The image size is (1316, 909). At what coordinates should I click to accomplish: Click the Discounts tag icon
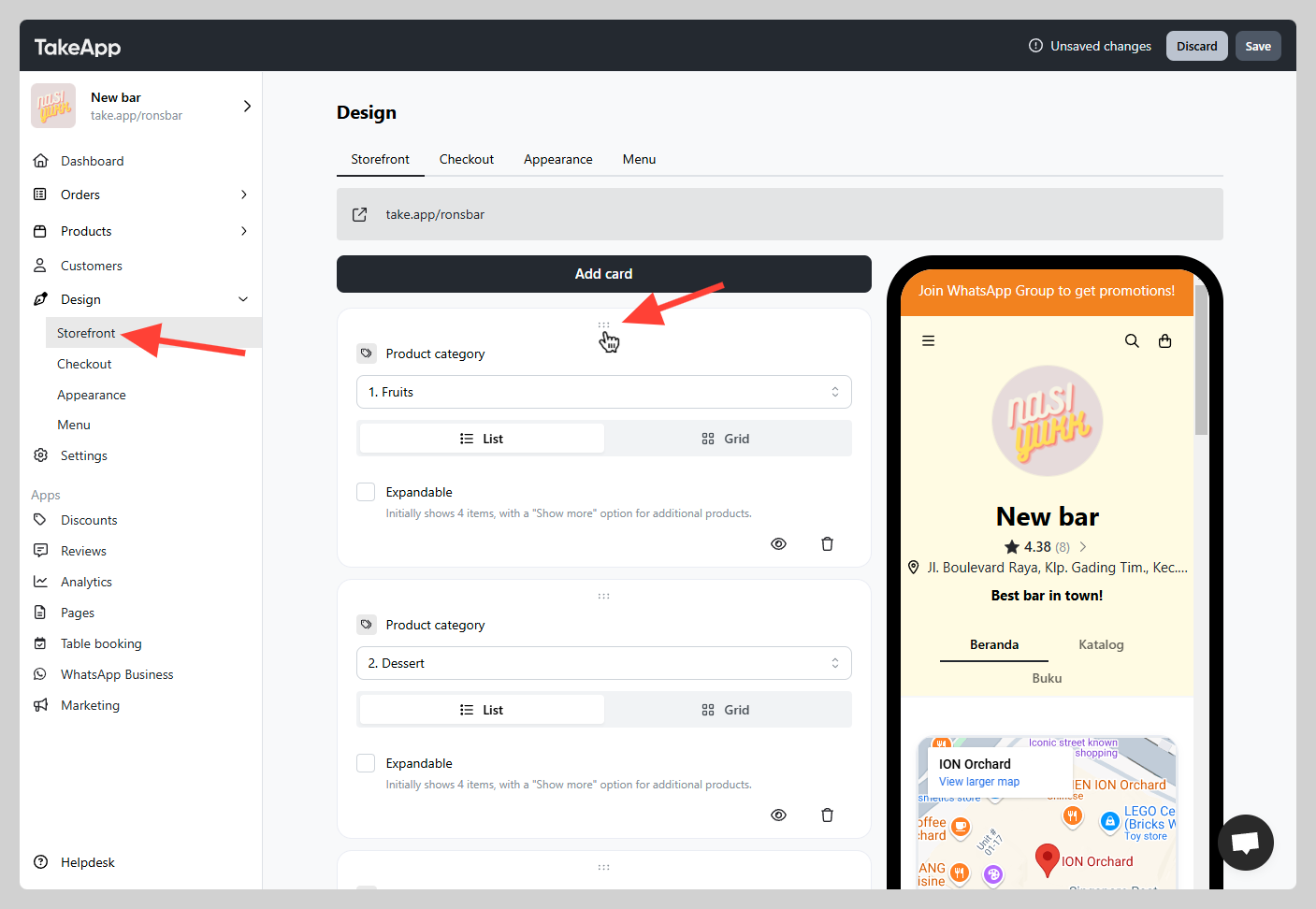40,520
